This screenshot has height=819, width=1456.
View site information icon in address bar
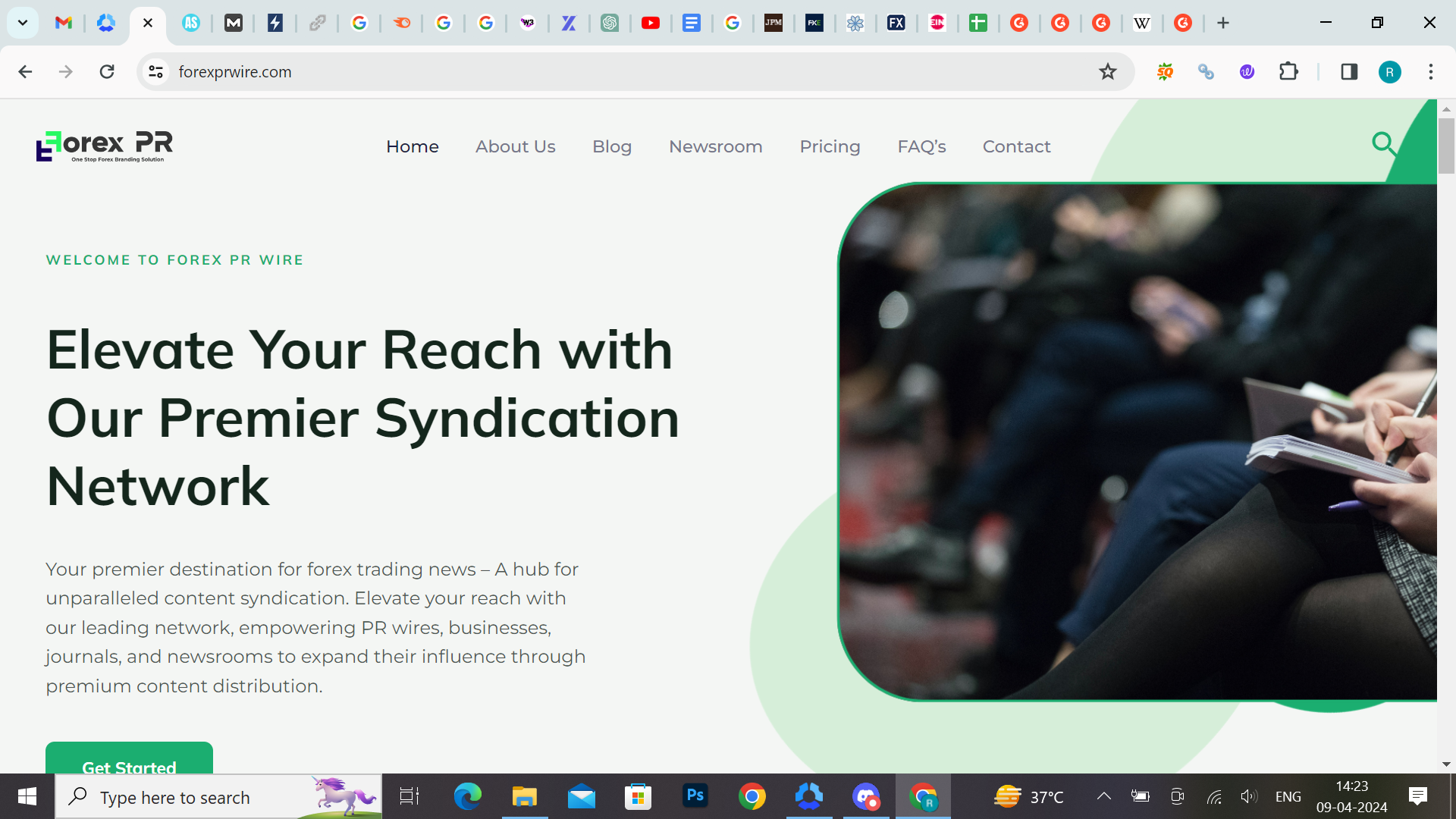pyautogui.click(x=155, y=71)
